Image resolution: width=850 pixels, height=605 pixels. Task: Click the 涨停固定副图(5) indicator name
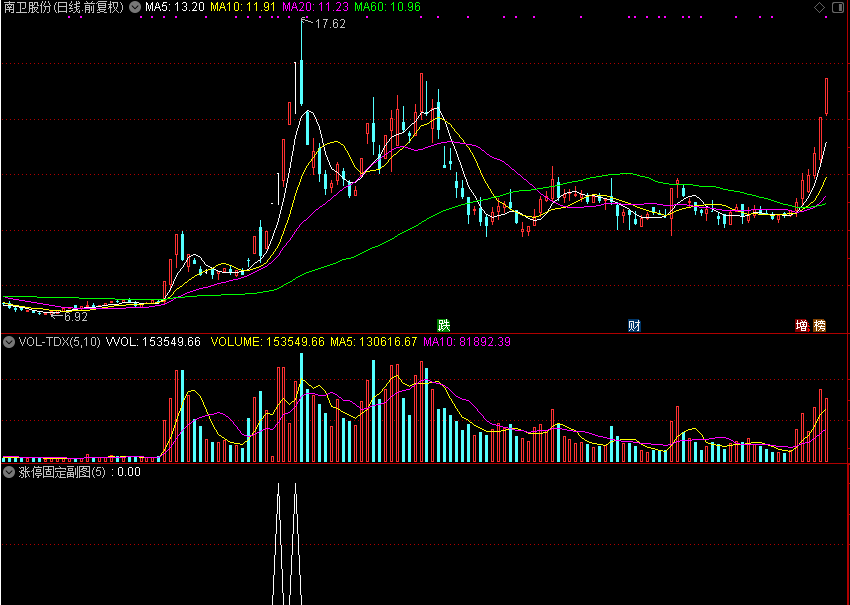click(x=62, y=472)
